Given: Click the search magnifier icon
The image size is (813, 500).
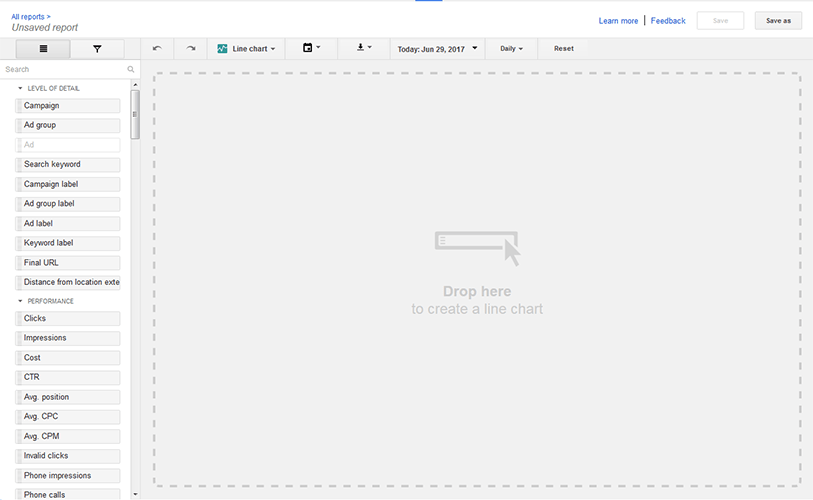Looking at the screenshot, I should point(131,70).
